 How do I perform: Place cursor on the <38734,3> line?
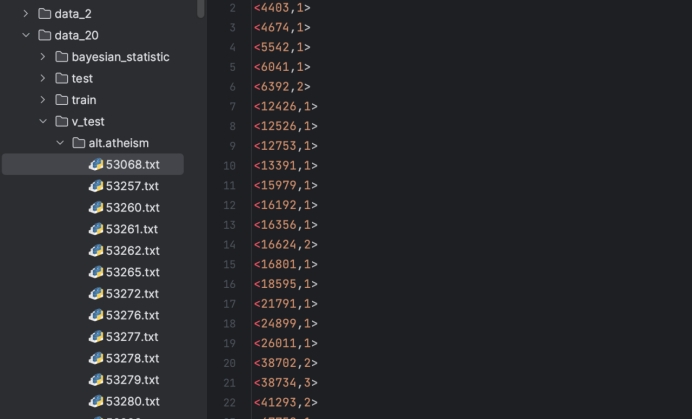pyautogui.click(x=285, y=383)
